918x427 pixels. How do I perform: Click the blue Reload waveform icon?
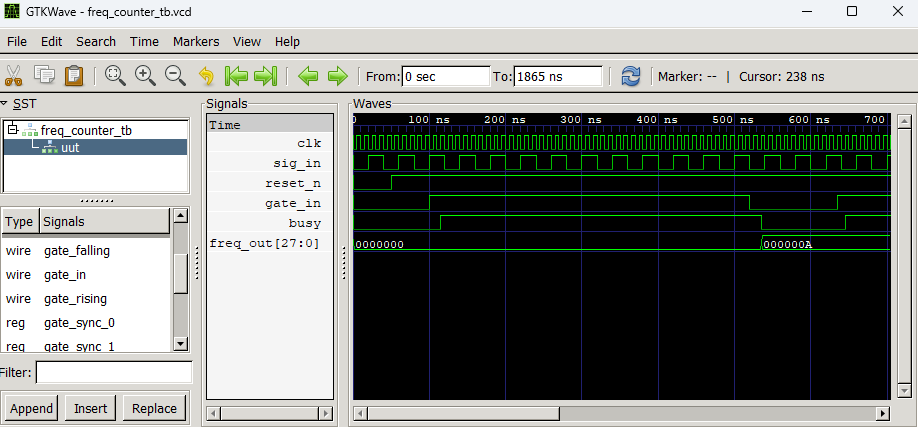tap(631, 76)
